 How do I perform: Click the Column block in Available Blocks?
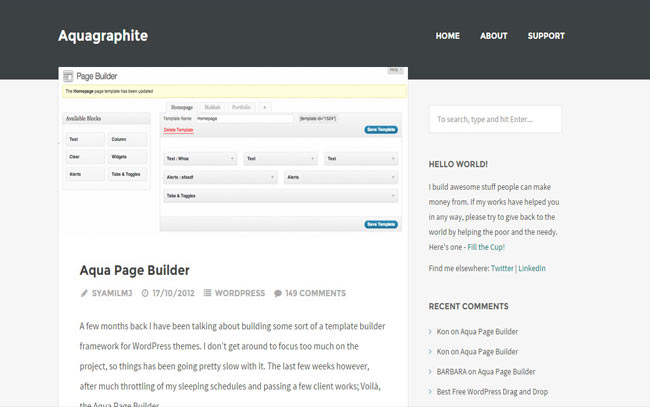click(x=127, y=139)
